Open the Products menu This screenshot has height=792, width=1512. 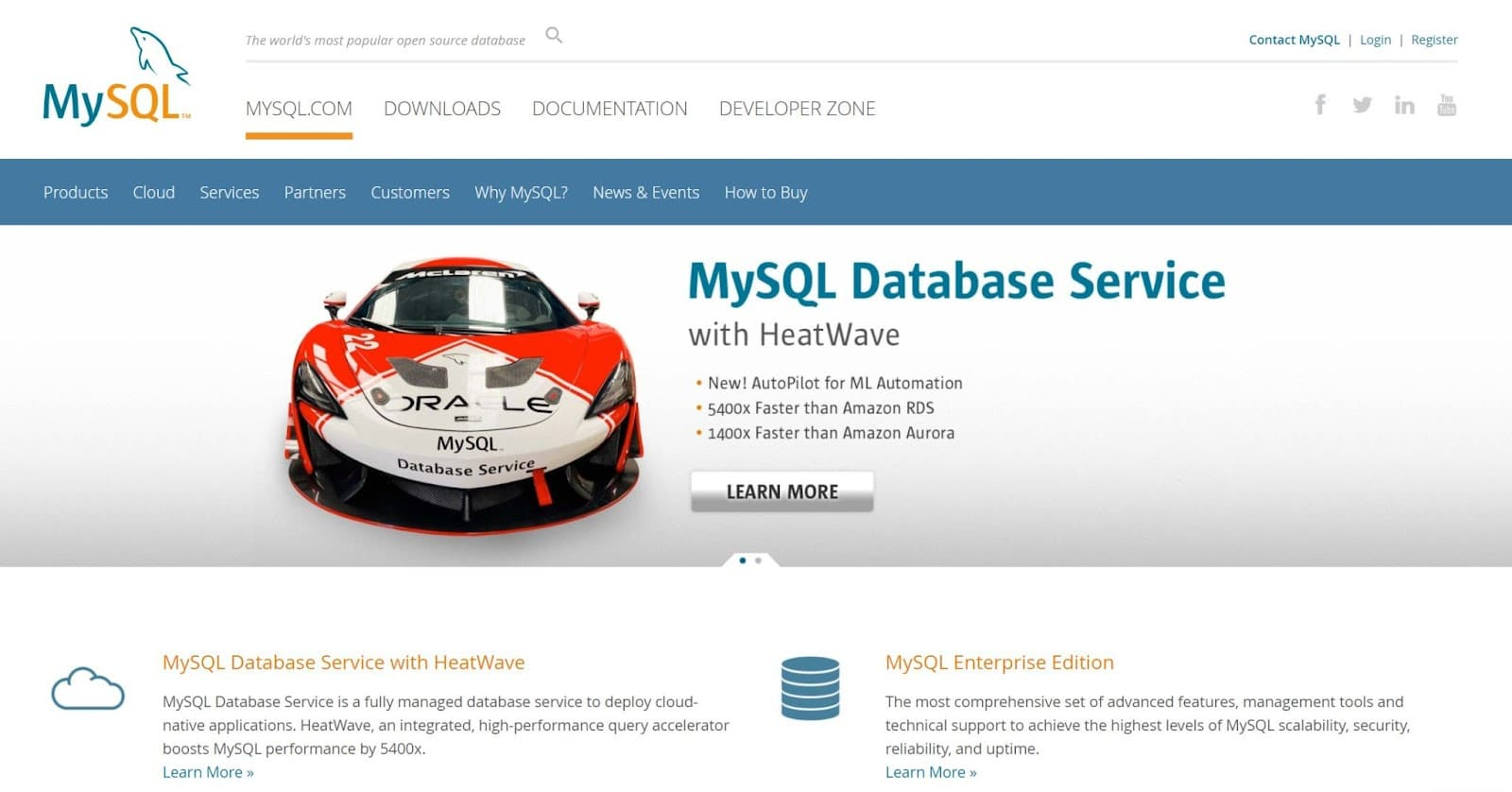pos(76,192)
